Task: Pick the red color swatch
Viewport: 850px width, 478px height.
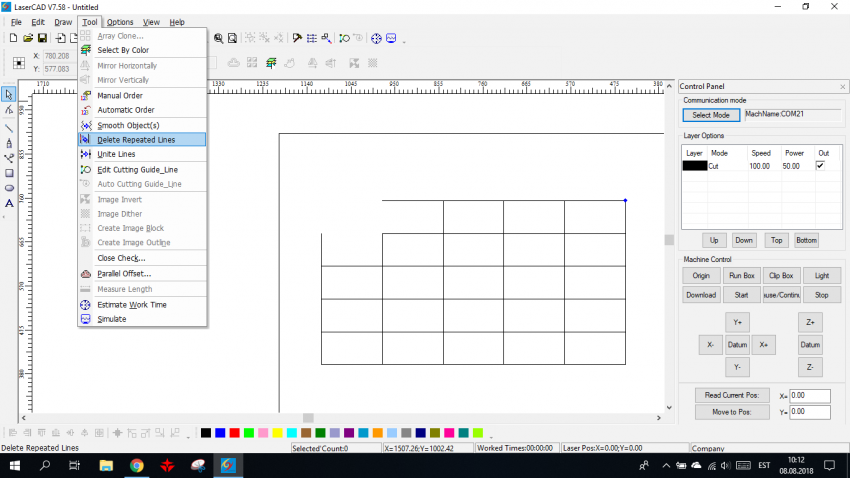Action: pyautogui.click(x=234, y=432)
